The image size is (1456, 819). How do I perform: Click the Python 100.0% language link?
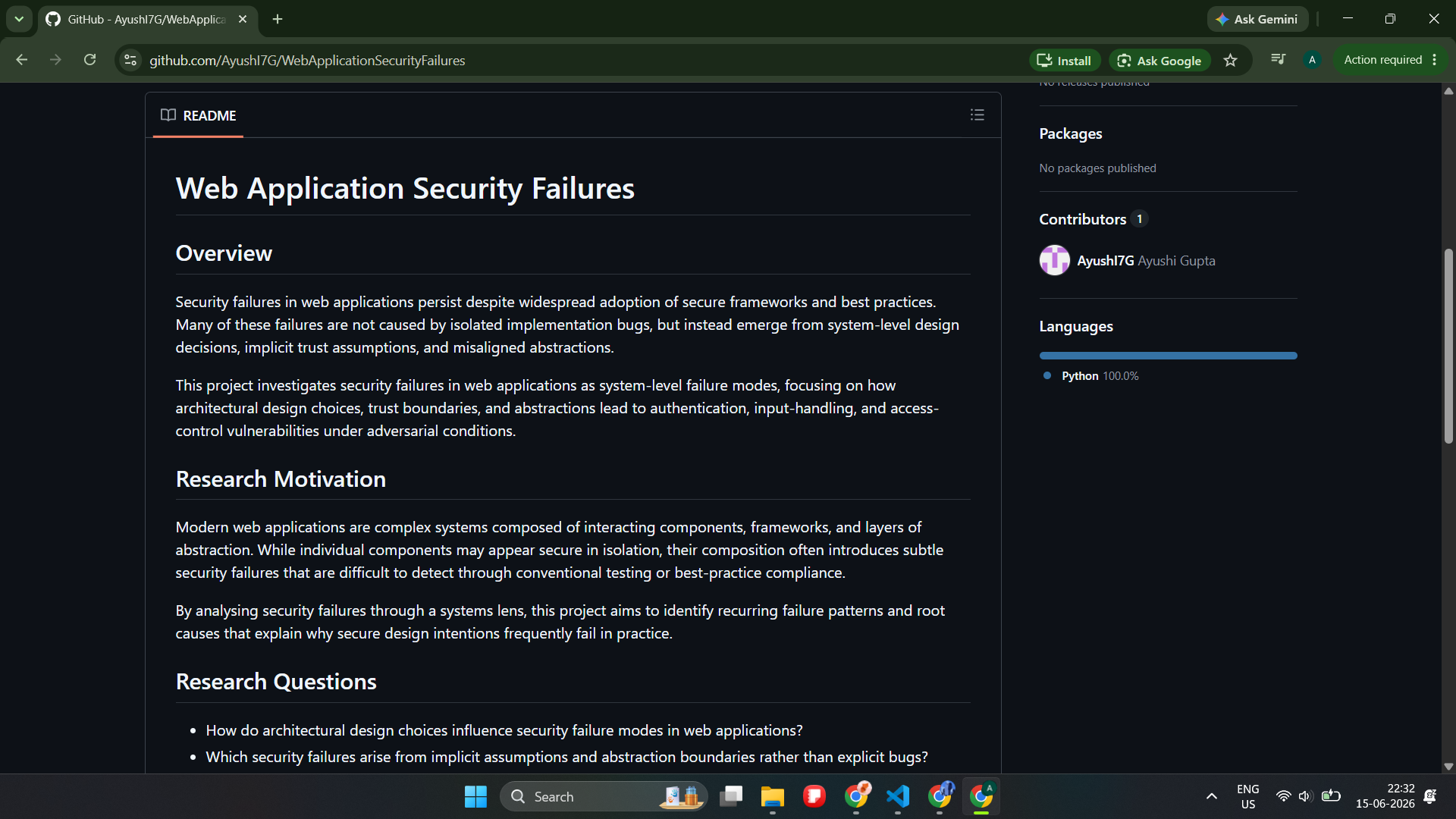click(1100, 376)
